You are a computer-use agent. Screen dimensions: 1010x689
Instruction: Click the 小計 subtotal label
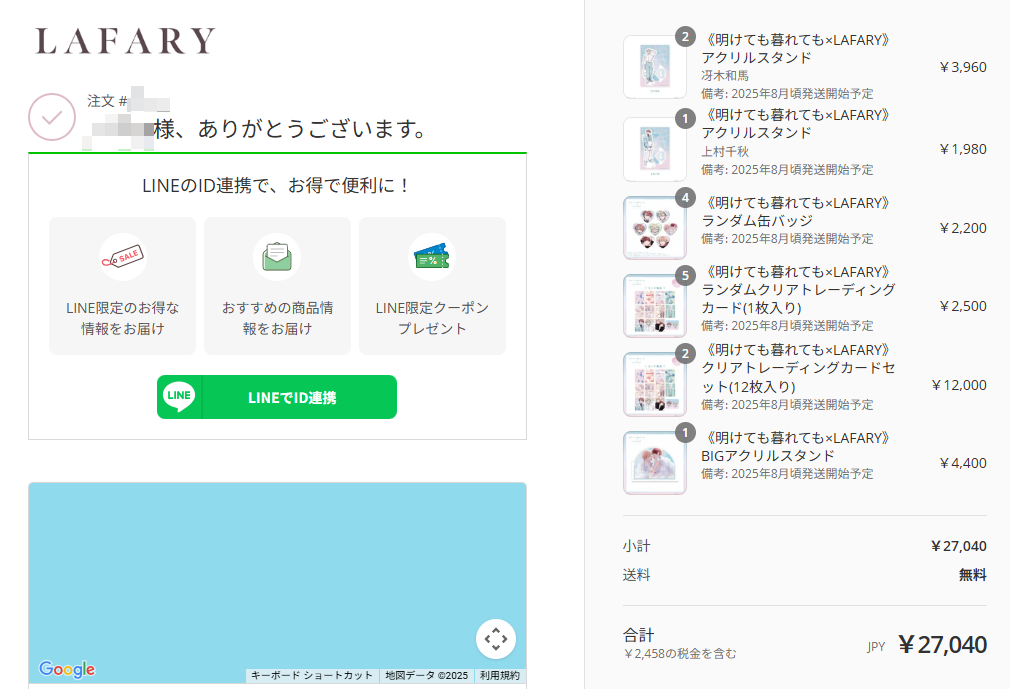coord(636,546)
